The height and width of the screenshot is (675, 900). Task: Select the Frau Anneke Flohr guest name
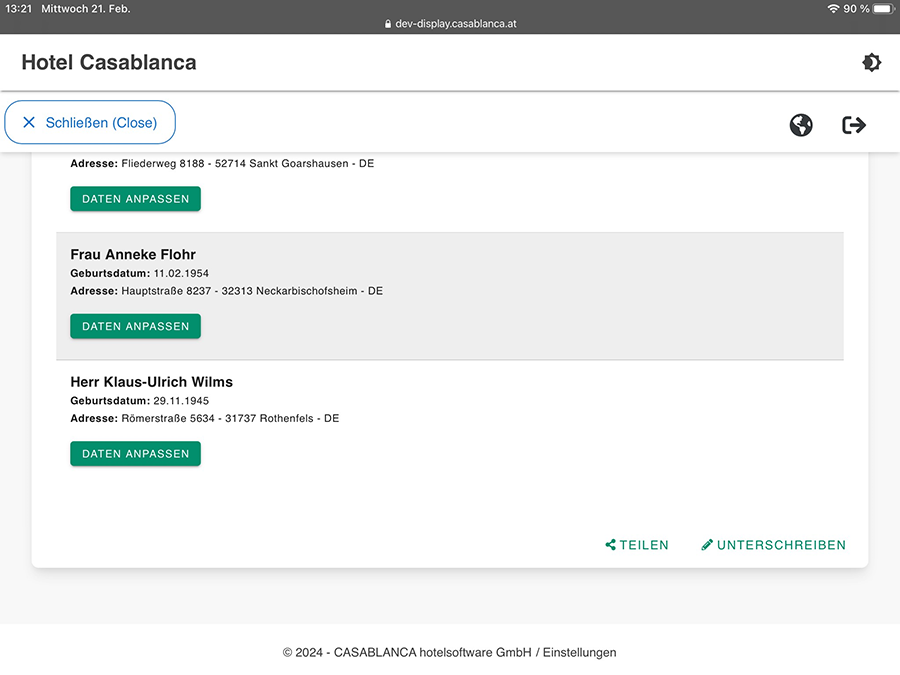133,254
